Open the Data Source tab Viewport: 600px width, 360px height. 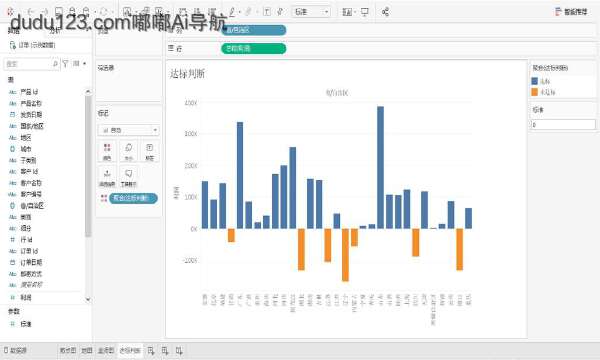click(x=16, y=350)
